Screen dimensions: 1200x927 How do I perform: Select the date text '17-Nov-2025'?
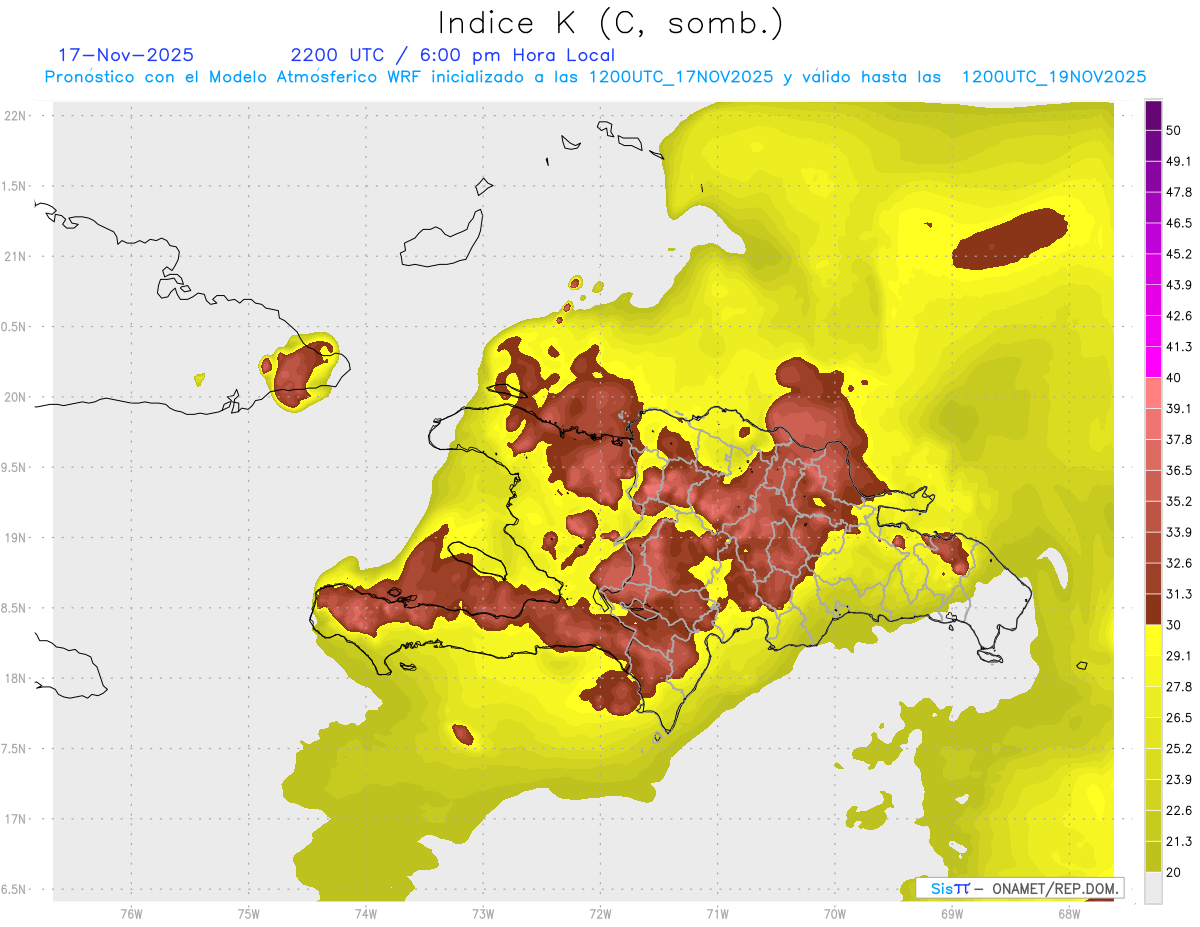point(126,55)
